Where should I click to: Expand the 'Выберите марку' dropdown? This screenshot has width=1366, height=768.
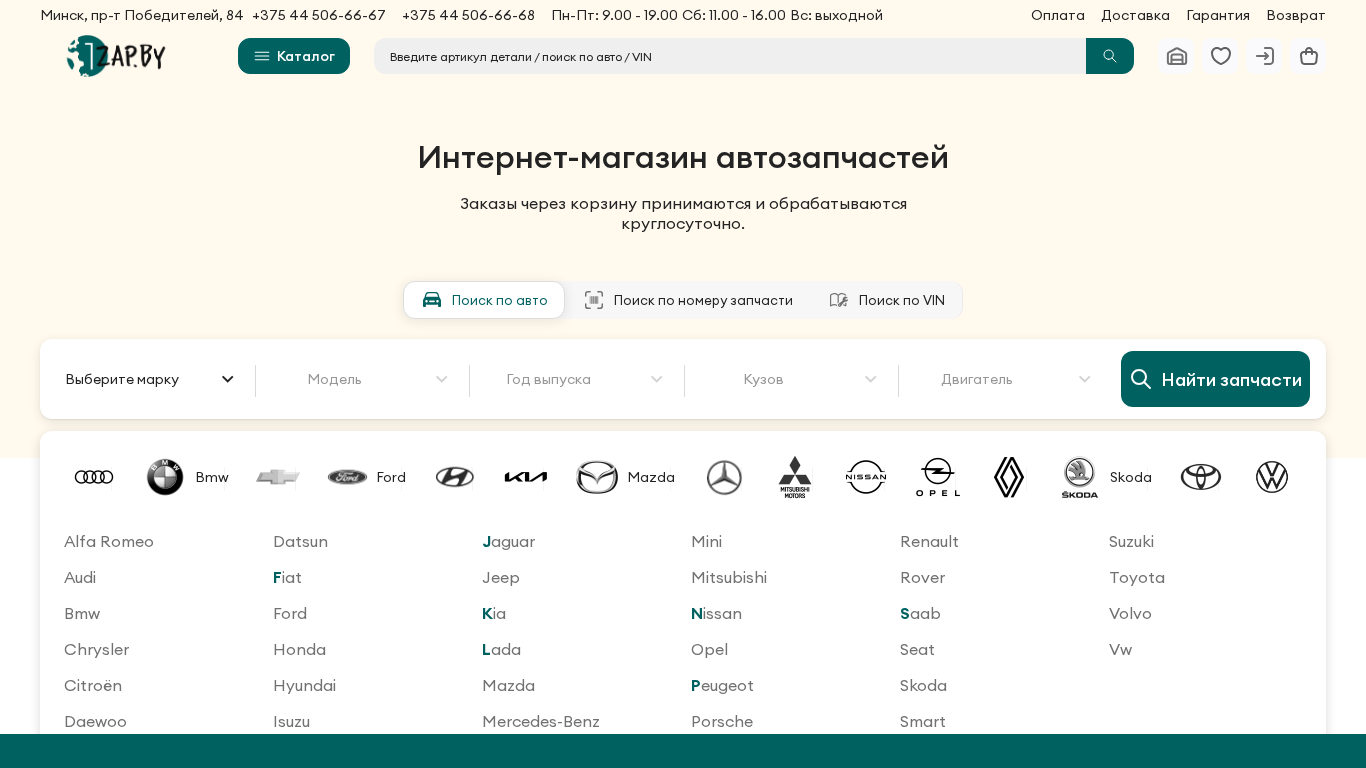pyautogui.click(x=149, y=379)
